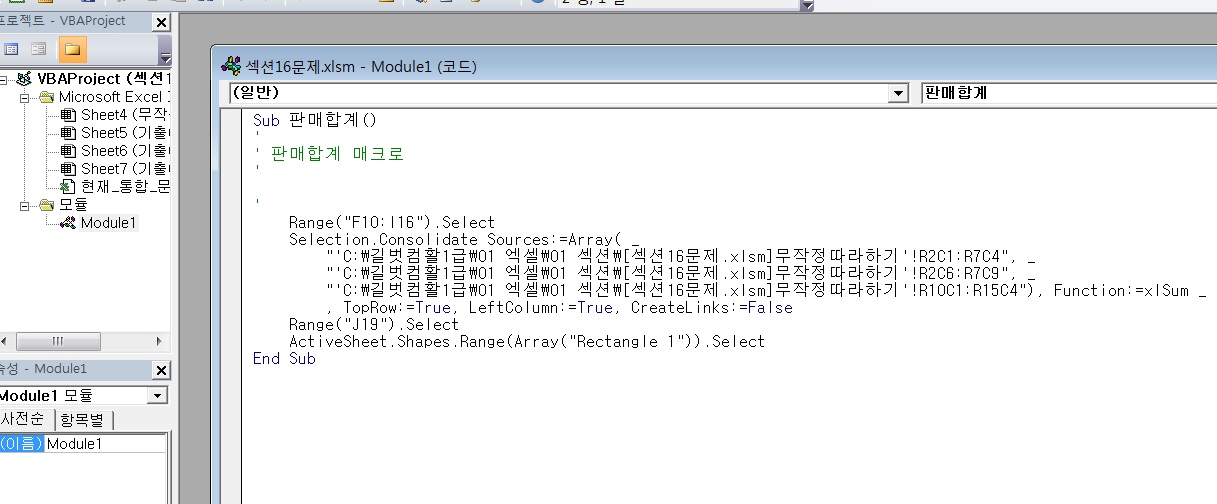Toggle Folders view in Project panel
Viewport: 1217px width, 504px height.
[72, 49]
